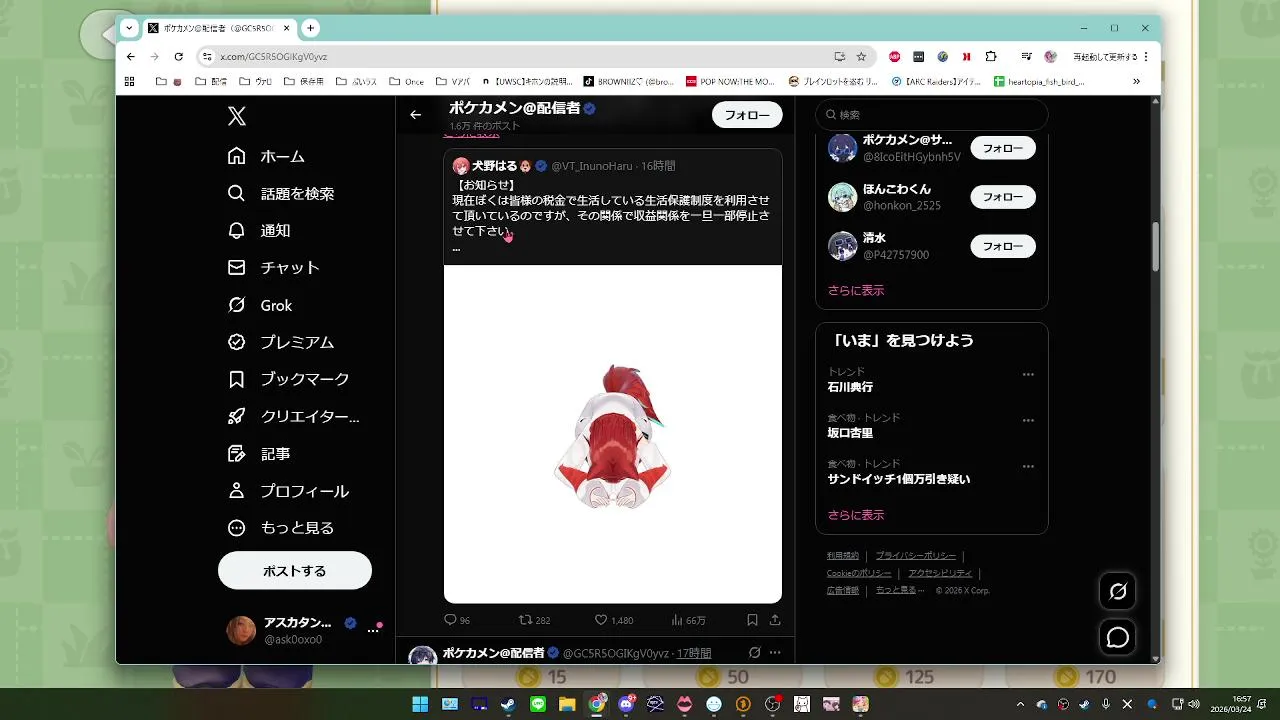Open 通知 (Notifications) in the sidebar

click(259, 231)
